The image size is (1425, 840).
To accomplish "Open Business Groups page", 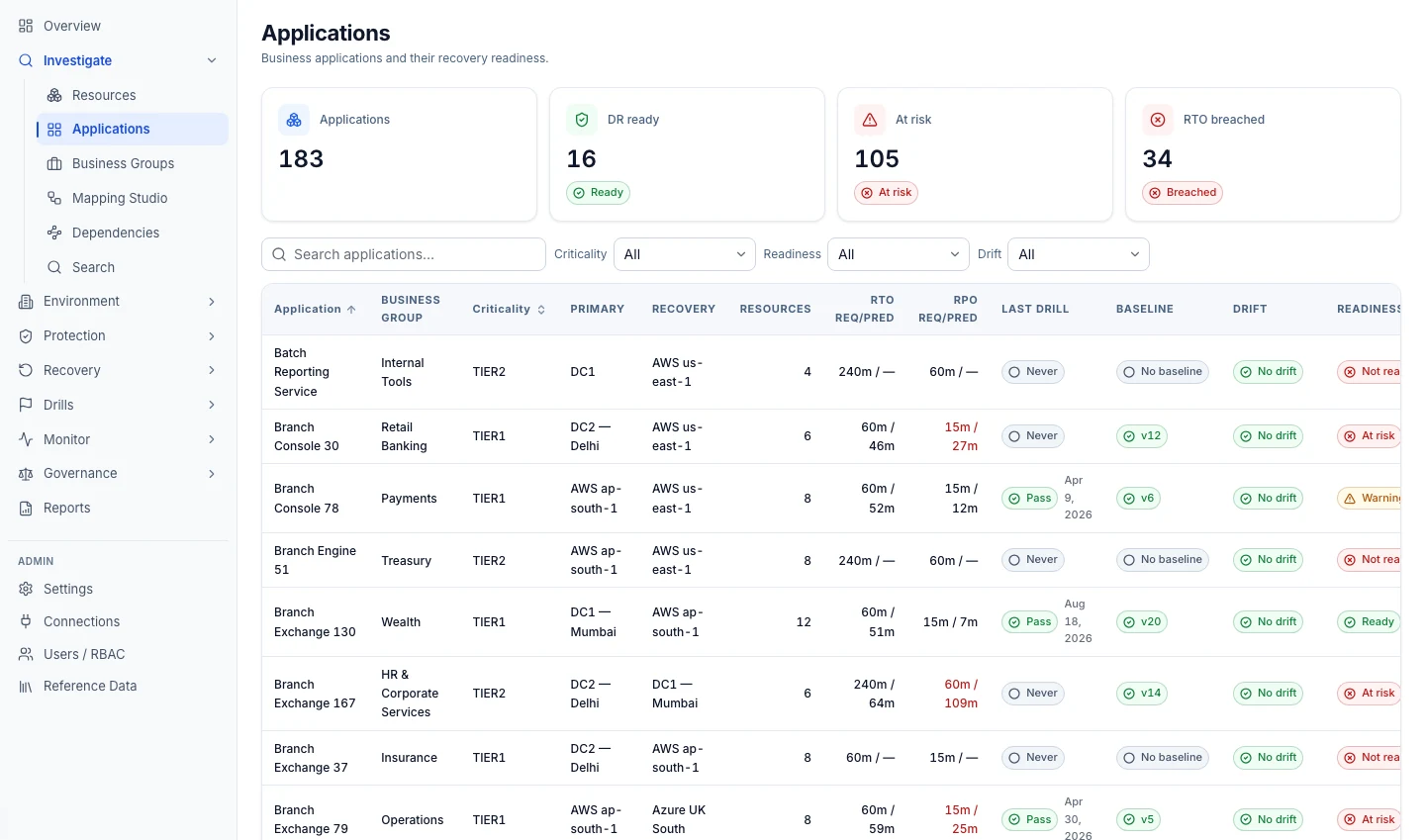I will (x=133, y=163).
